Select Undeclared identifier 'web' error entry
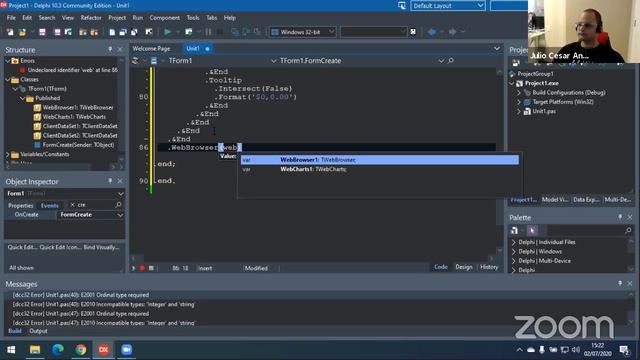This screenshot has height=360, width=640. tap(72, 70)
